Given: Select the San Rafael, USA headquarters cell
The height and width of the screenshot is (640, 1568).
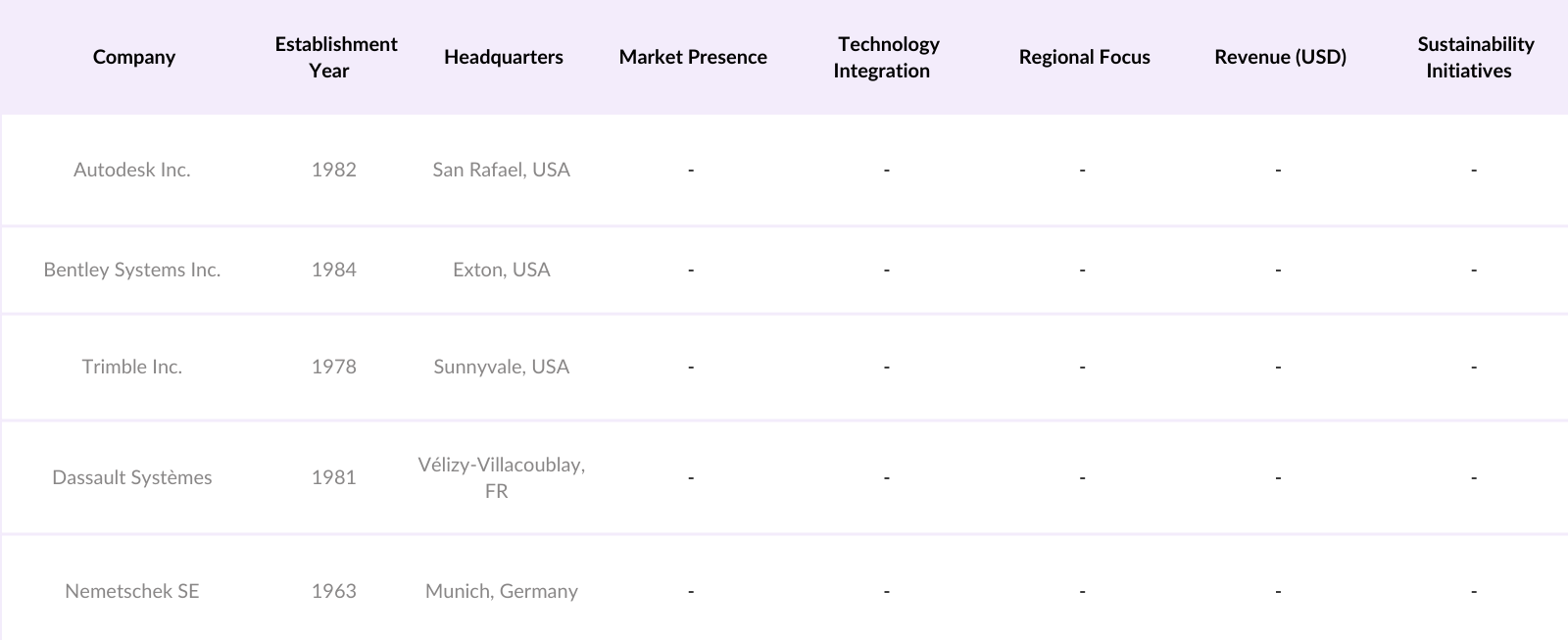Looking at the screenshot, I should (501, 170).
